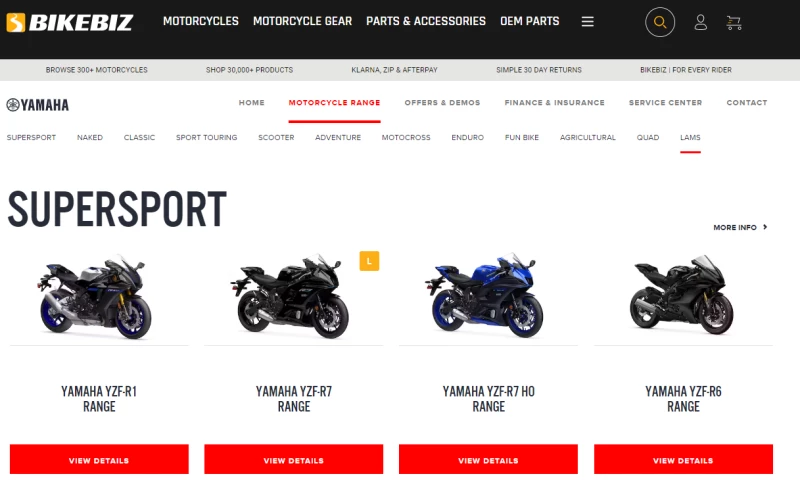Choose the Adventure category
Image resolution: width=800 pixels, height=480 pixels.
[338, 137]
